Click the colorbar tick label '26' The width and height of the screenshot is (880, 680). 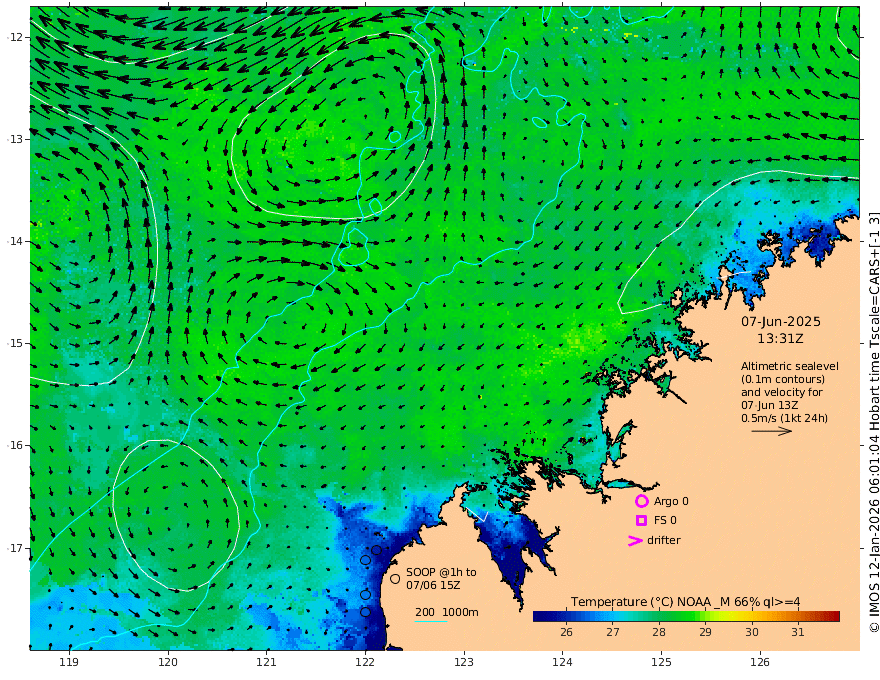coord(566,632)
